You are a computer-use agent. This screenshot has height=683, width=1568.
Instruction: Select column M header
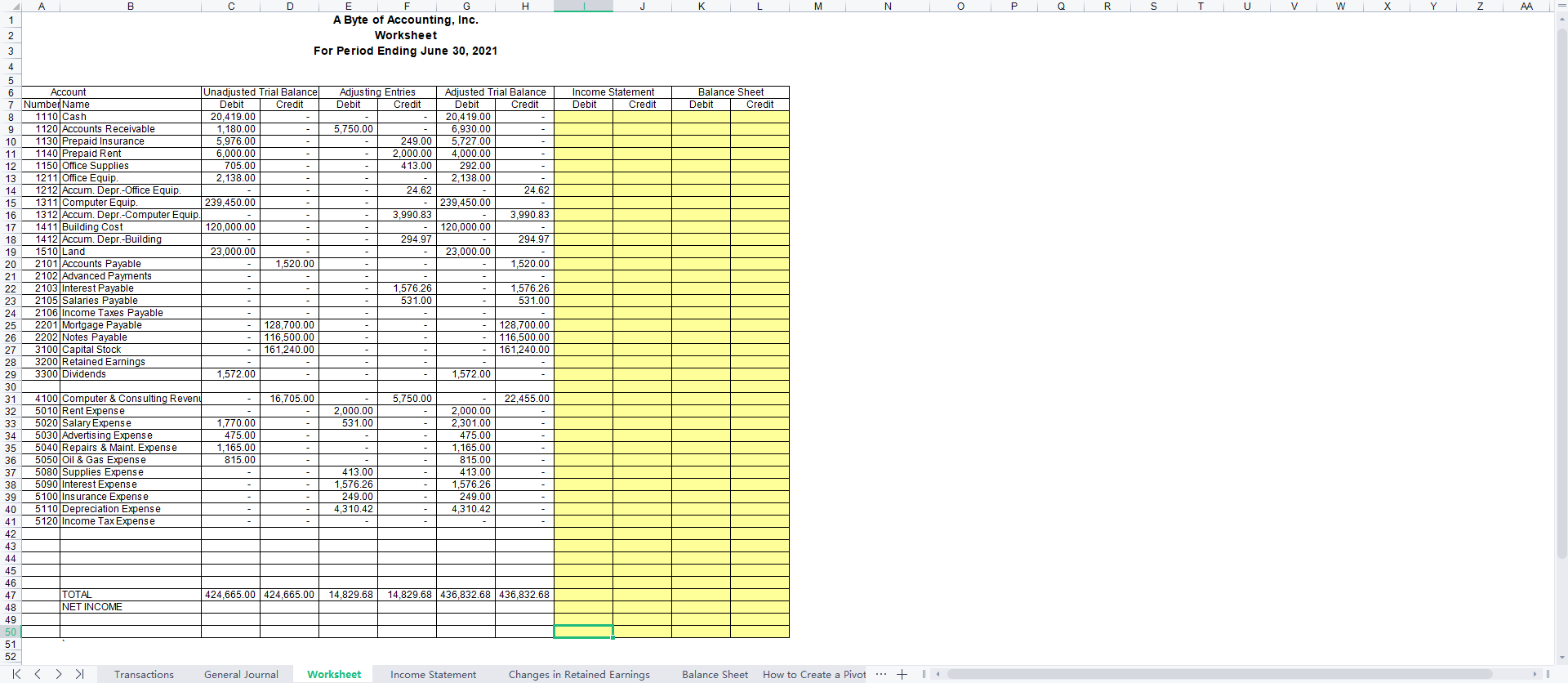click(x=817, y=6)
